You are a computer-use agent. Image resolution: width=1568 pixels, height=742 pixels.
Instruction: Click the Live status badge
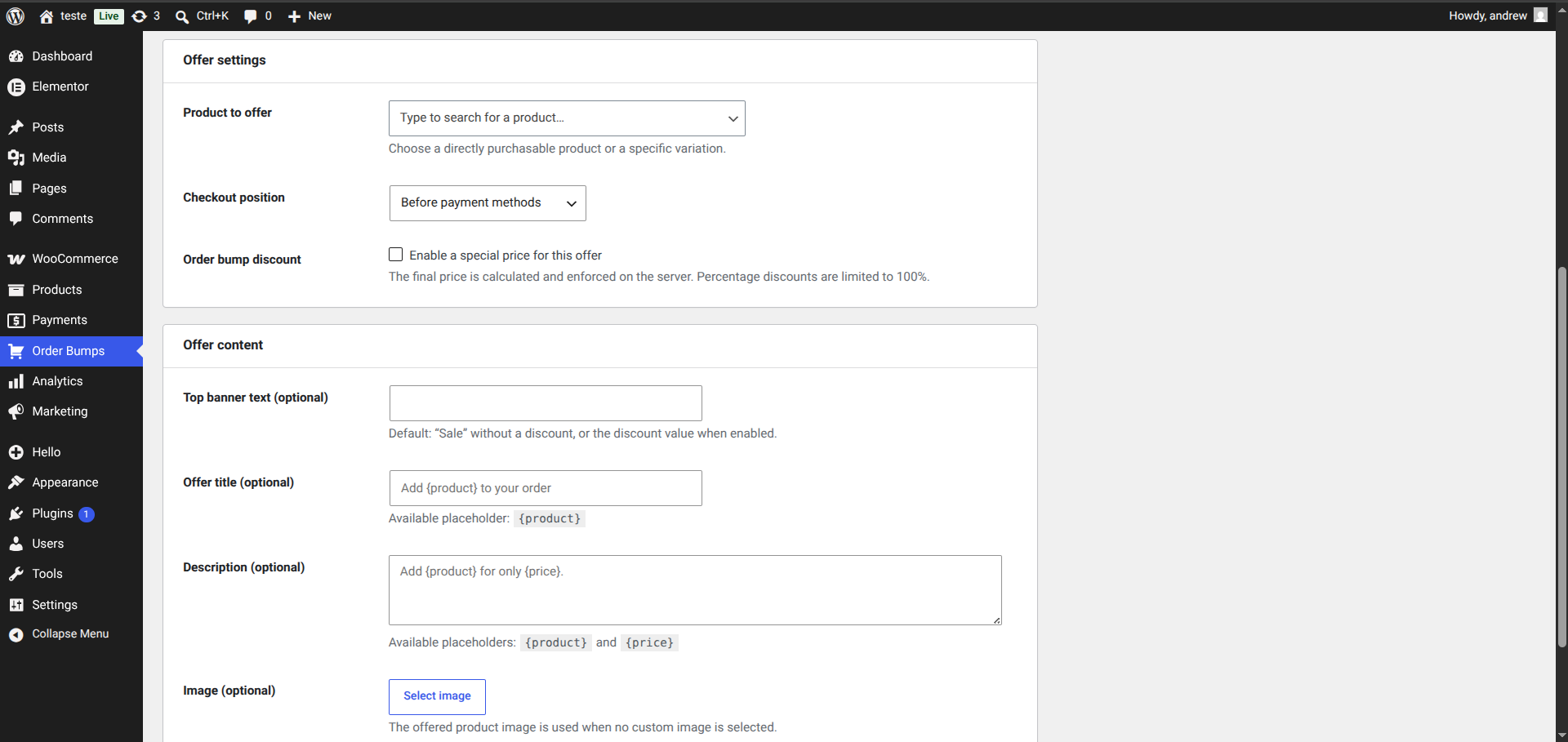click(109, 16)
